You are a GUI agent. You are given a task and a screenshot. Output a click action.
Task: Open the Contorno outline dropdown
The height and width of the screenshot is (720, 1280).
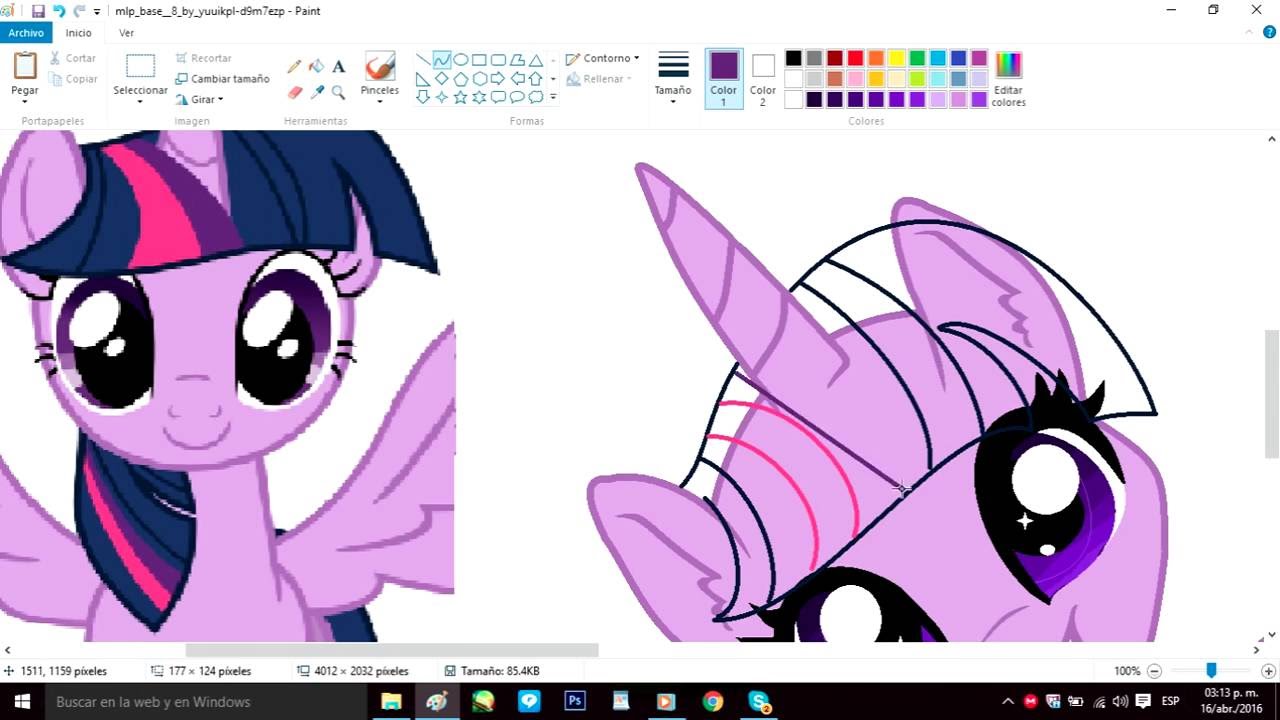602,58
